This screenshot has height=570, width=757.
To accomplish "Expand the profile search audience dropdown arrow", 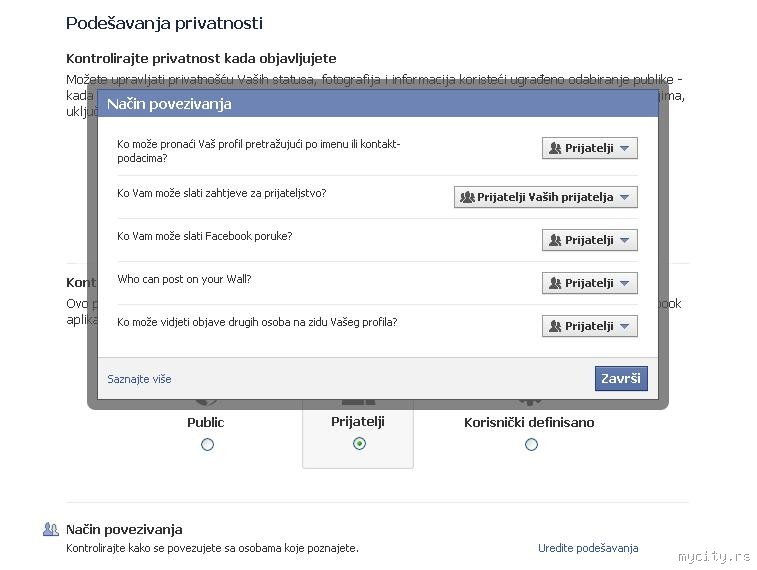I will click(x=625, y=148).
